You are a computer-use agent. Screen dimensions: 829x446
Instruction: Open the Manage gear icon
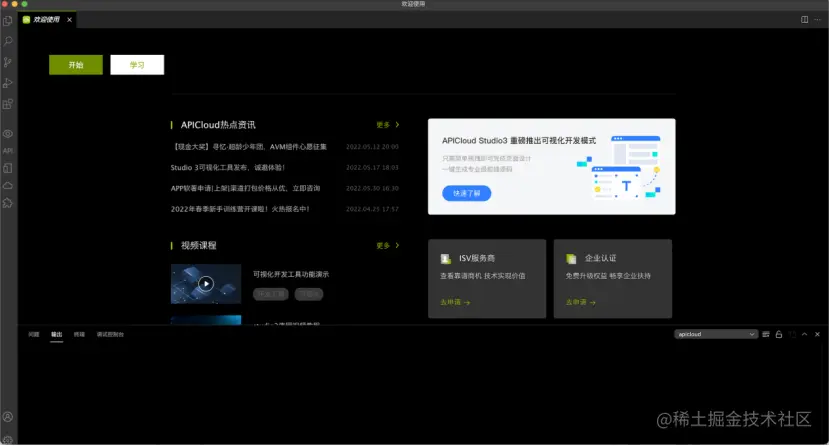(8, 439)
